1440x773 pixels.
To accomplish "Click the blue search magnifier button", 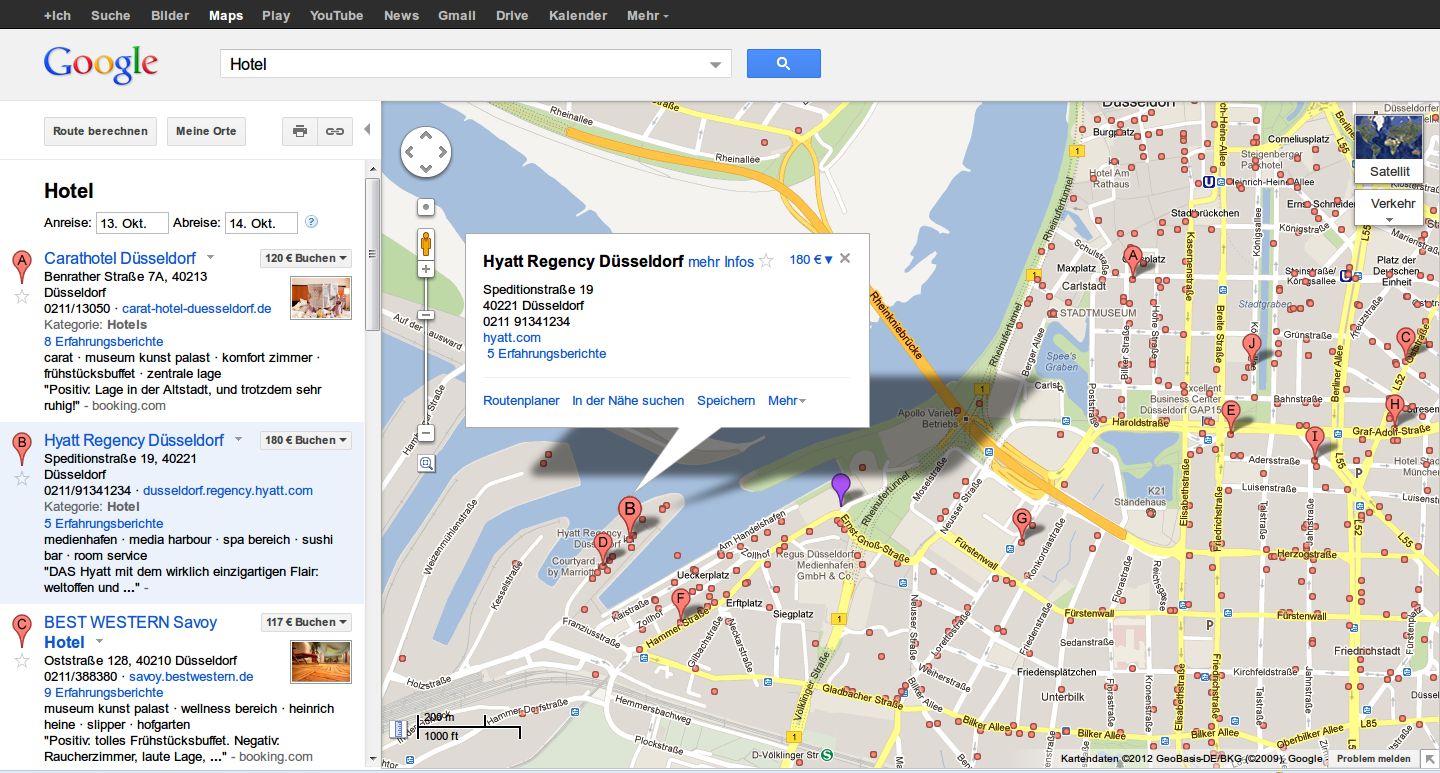I will [783, 64].
